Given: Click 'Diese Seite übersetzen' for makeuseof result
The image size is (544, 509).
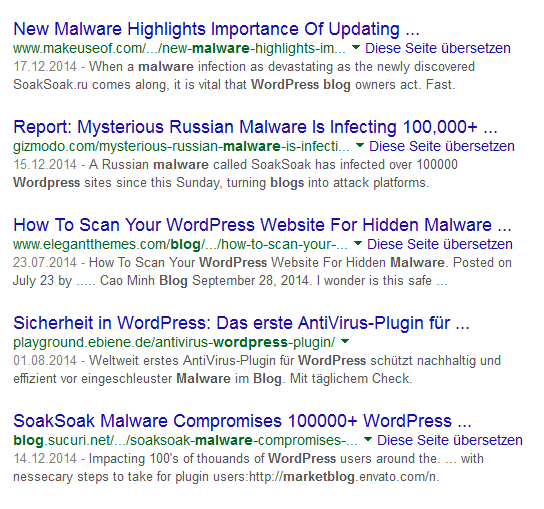Looking at the screenshot, I should coord(438,48).
